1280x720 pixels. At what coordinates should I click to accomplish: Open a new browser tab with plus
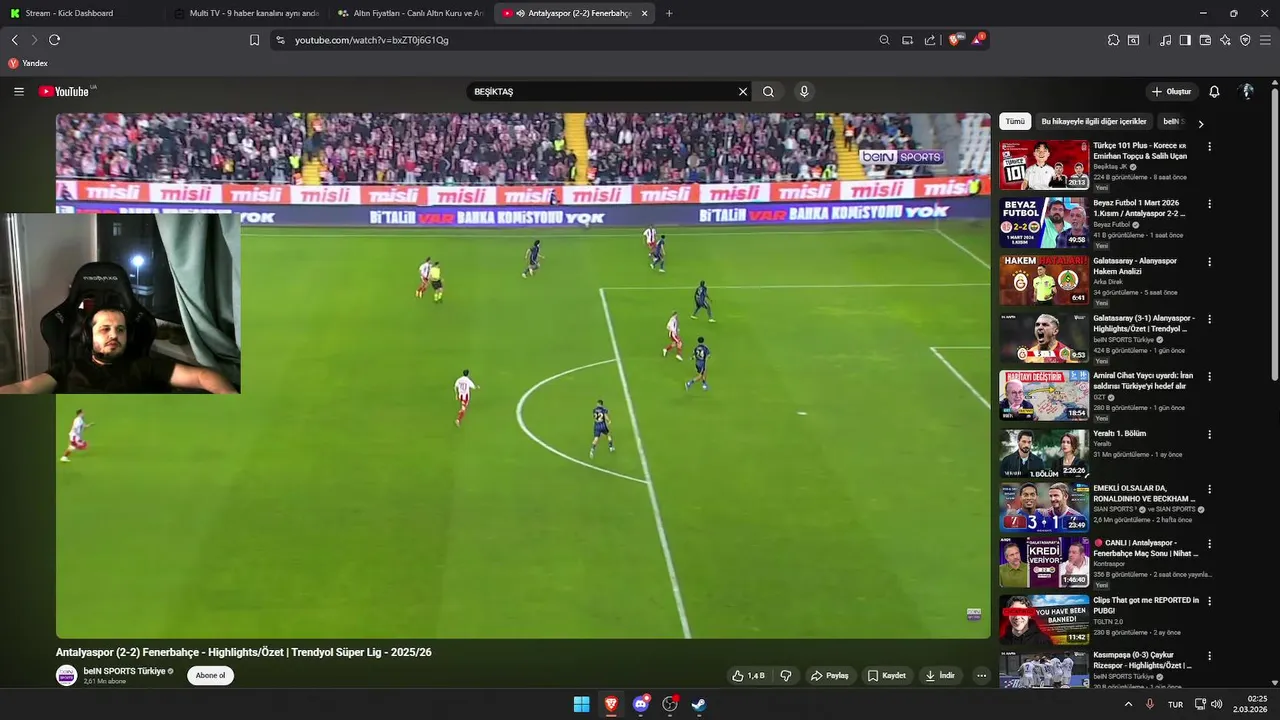(x=669, y=13)
